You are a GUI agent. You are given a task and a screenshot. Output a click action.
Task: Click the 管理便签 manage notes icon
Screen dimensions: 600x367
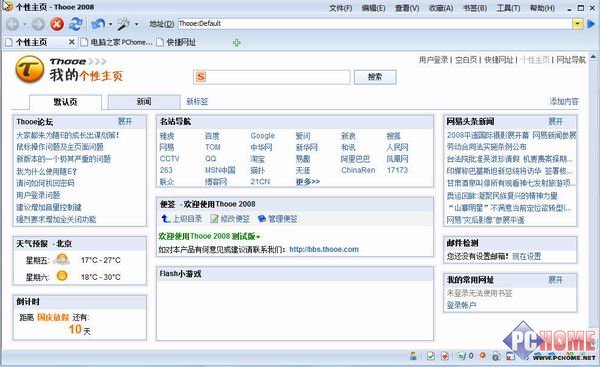[262, 219]
